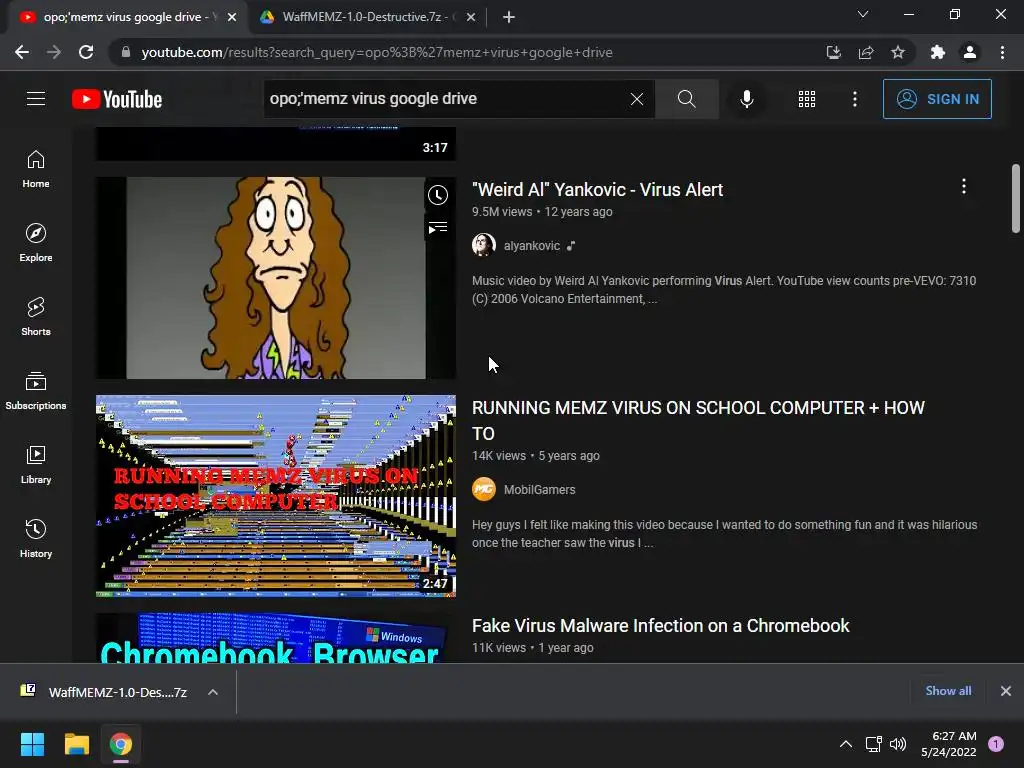Open a new Chrome tab
This screenshot has width=1024, height=768.
pyautogui.click(x=509, y=17)
